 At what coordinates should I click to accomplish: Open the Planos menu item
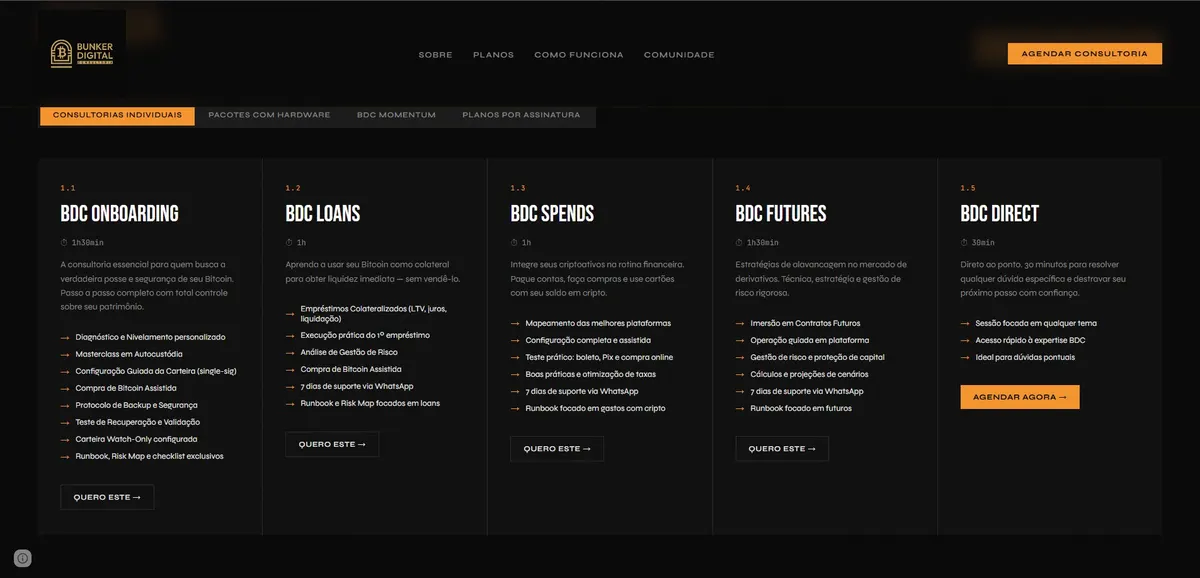[493, 55]
